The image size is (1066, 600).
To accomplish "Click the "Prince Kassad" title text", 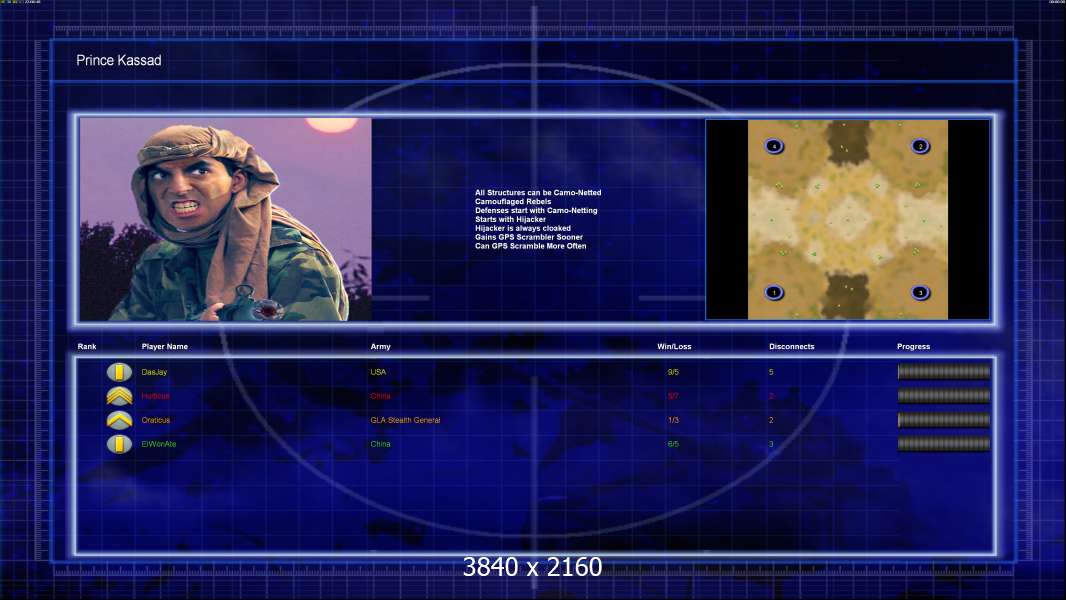I will [119, 60].
